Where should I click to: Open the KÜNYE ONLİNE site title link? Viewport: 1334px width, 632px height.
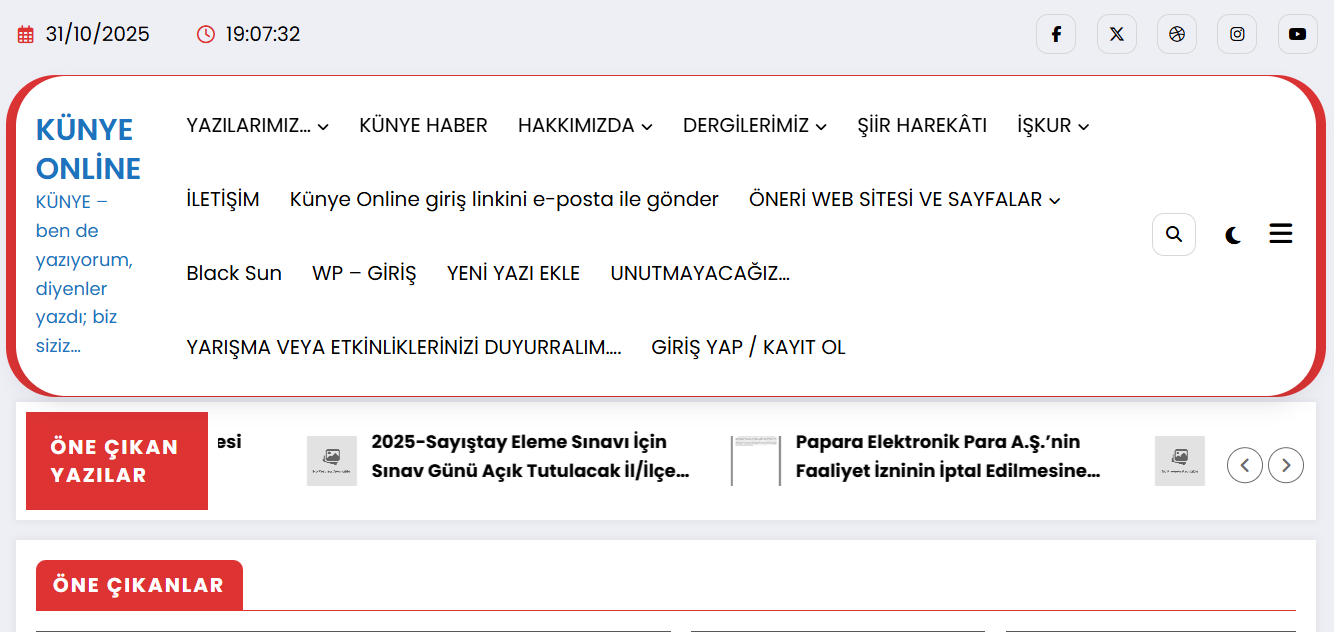[x=88, y=148]
